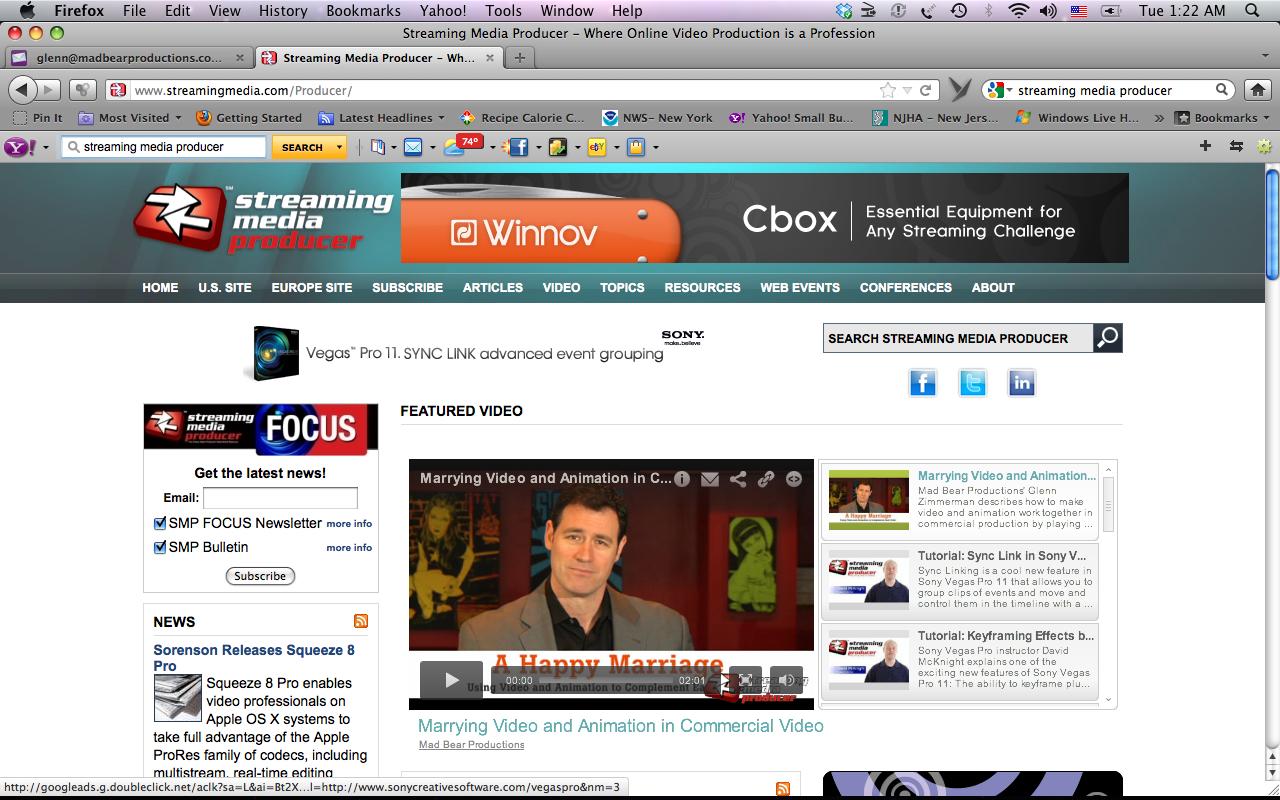This screenshot has height=800, width=1280.
Task: Open Yahoo SEARCH button dropdown arrow
Action: click(339, 147)
